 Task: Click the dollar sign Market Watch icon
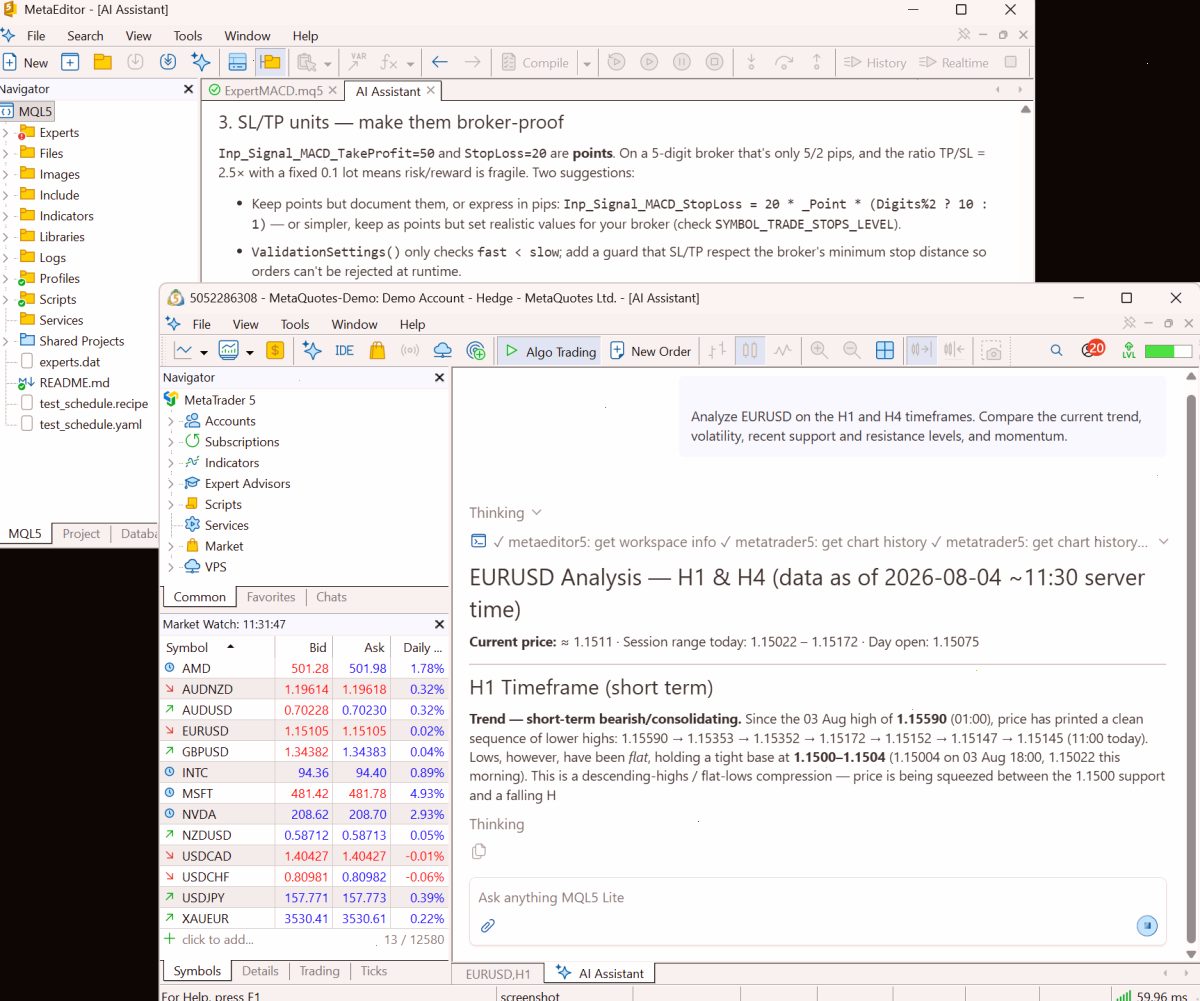coord(275,351)
